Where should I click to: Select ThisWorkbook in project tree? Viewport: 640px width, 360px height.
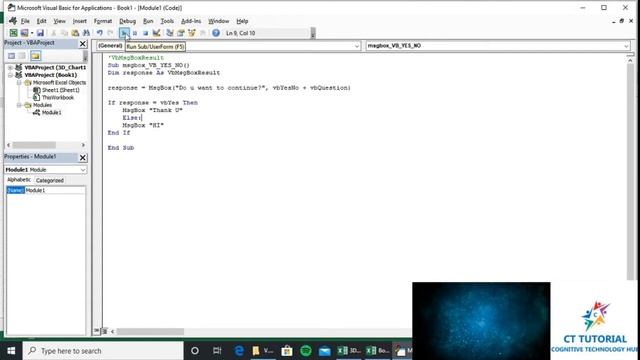coord(58,98)
